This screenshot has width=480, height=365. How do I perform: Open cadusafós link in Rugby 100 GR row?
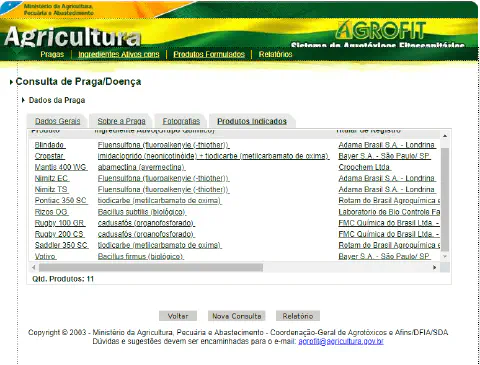(146, 223)
